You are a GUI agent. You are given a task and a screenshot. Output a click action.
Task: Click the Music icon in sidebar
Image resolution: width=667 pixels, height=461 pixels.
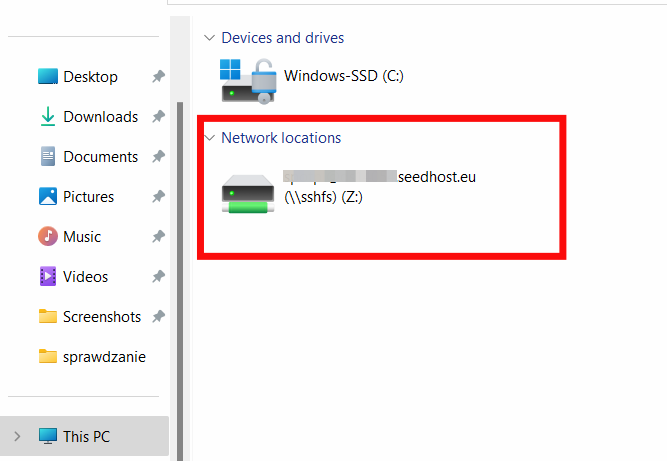click(48, 237)
